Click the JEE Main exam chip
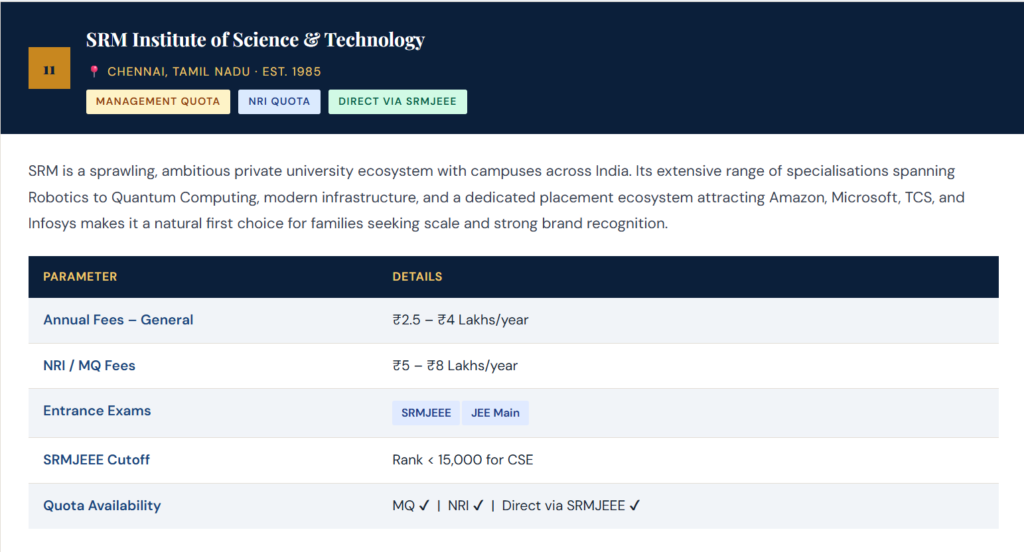This screenshot has height=552, width=1024. (x=495, y=412)
